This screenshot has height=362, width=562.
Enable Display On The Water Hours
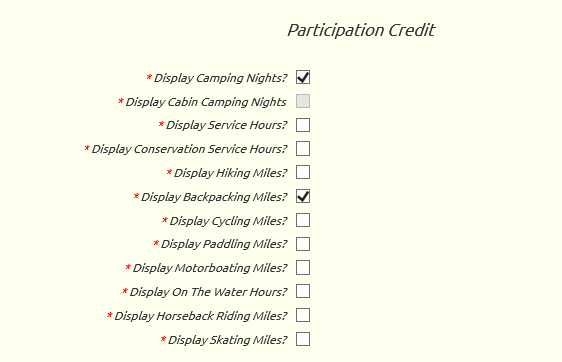tap(303, 291)
